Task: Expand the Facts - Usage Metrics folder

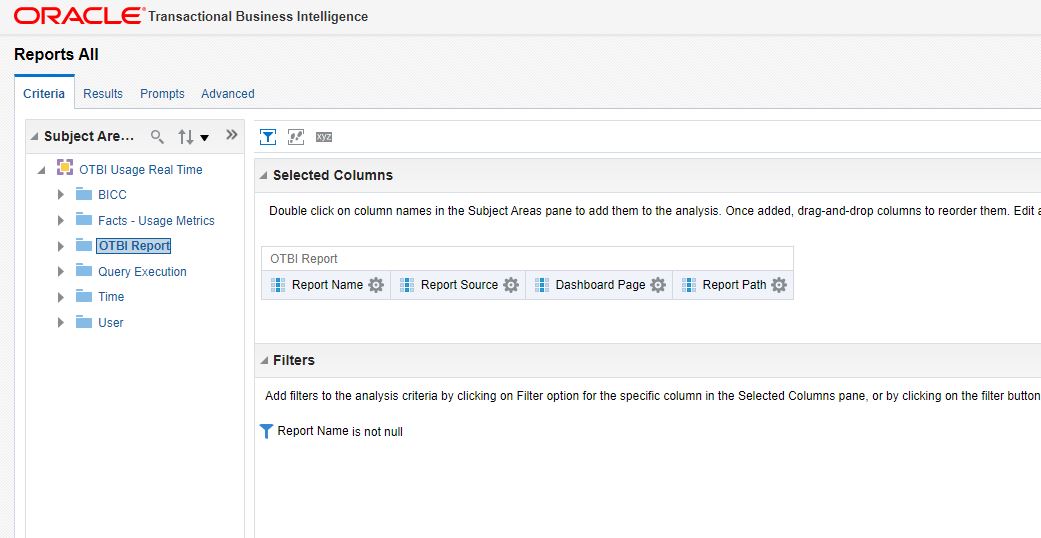Action: (x=61, y=221)
